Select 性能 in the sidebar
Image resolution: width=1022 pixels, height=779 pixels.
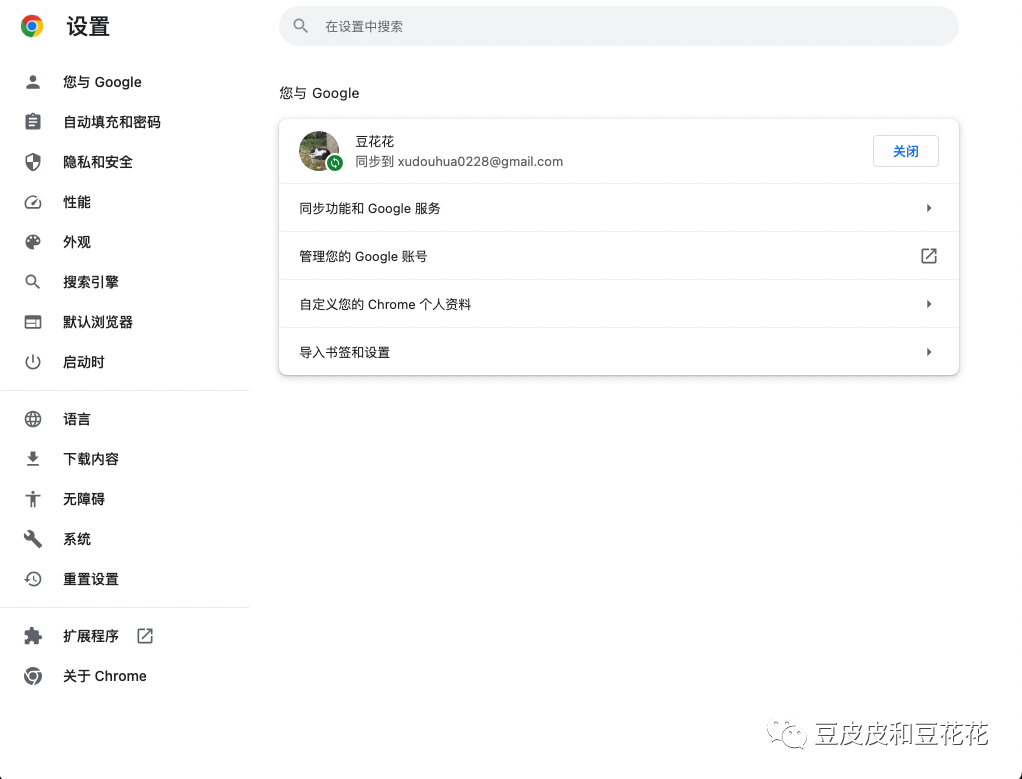[x=77, y=202]
